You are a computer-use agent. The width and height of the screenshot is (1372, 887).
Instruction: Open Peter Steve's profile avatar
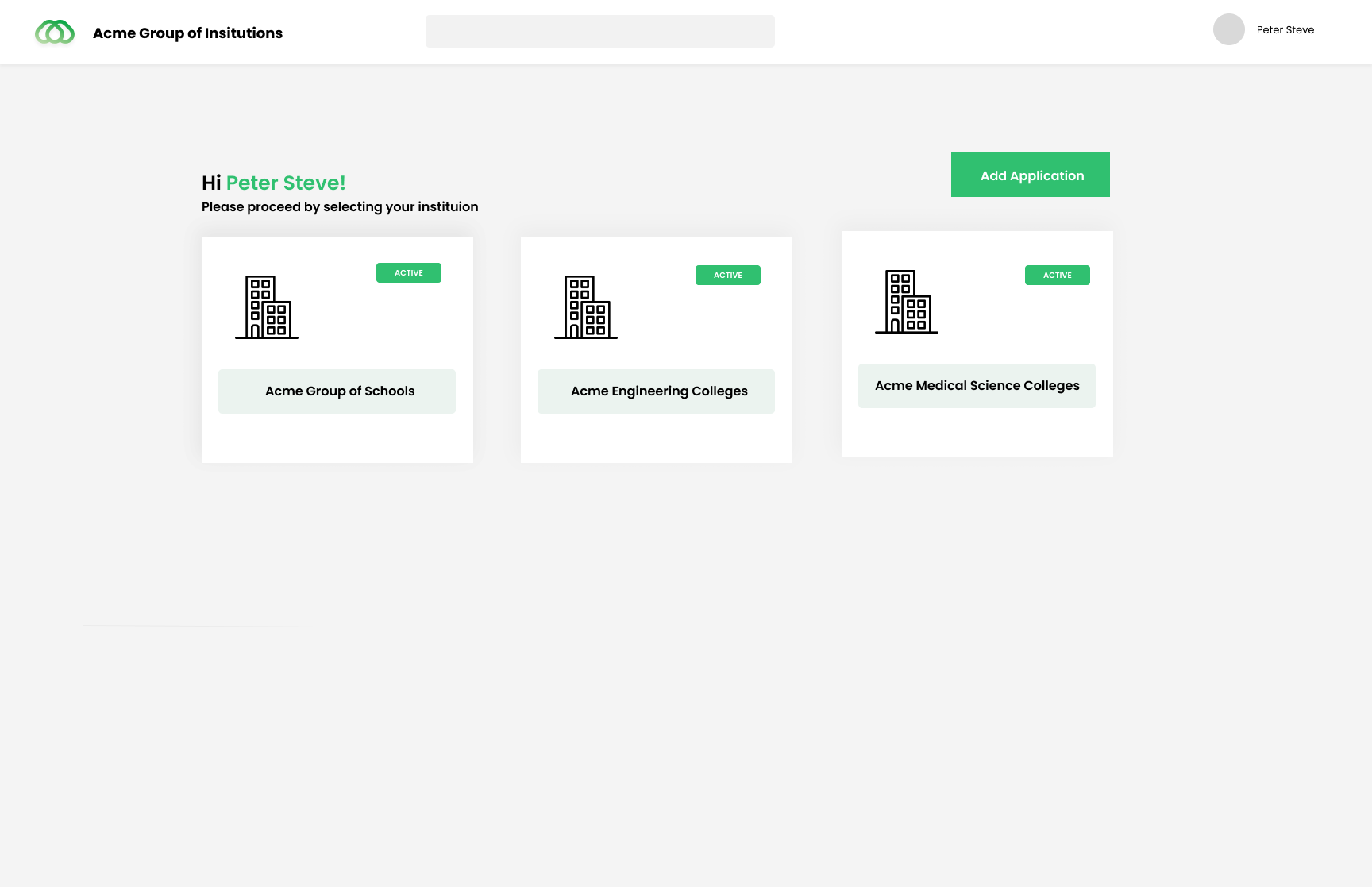point(1228,29)
